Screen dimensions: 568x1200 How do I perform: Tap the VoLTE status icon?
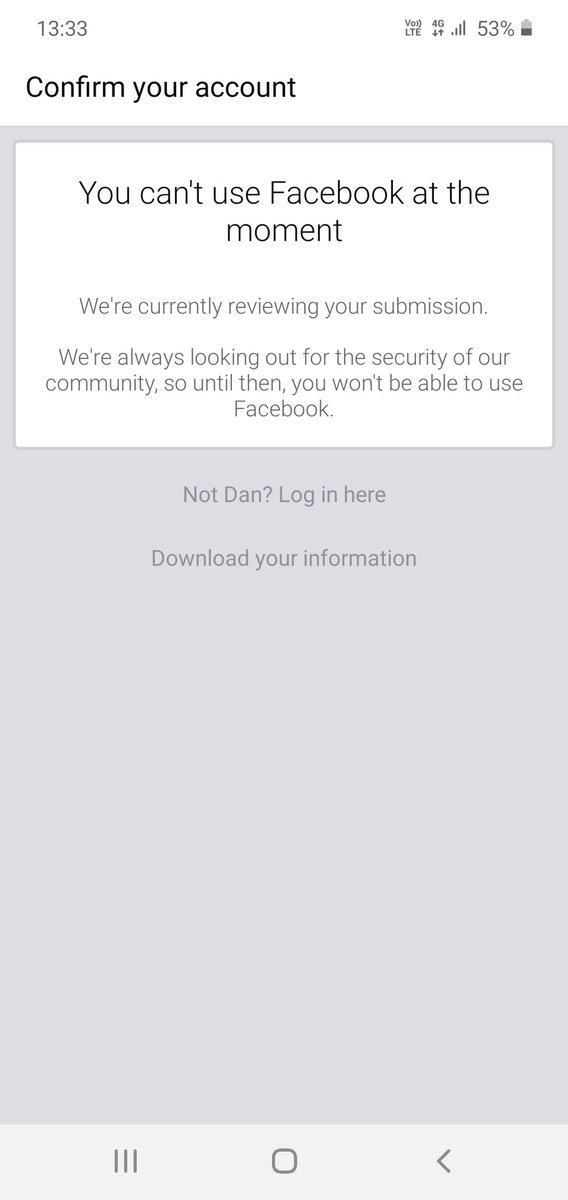tap(412, 29)
